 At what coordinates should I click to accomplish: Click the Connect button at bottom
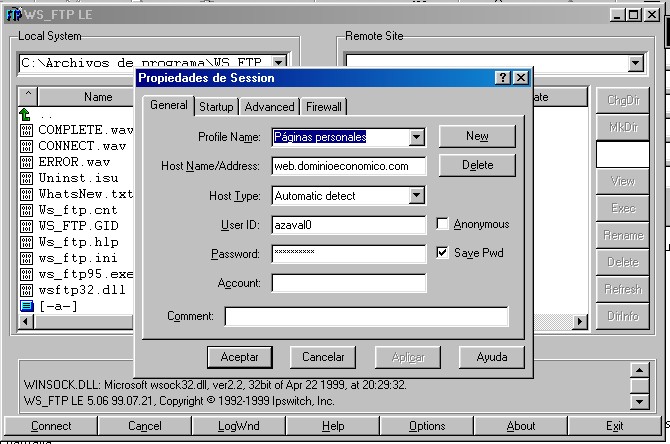click(51, 426)
